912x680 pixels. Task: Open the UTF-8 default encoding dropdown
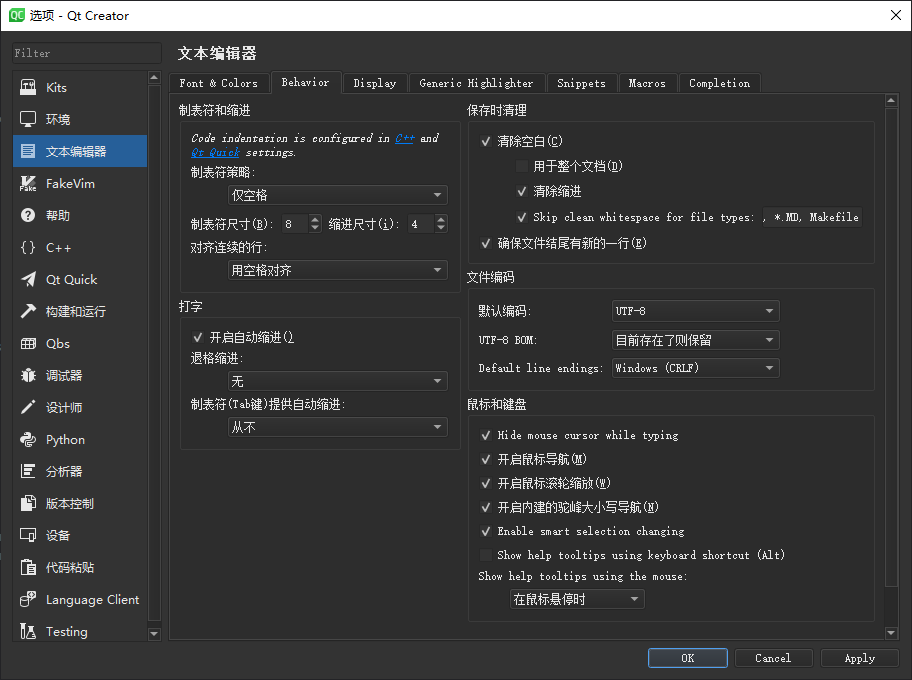pyautogui.click(x=695, y=312)
